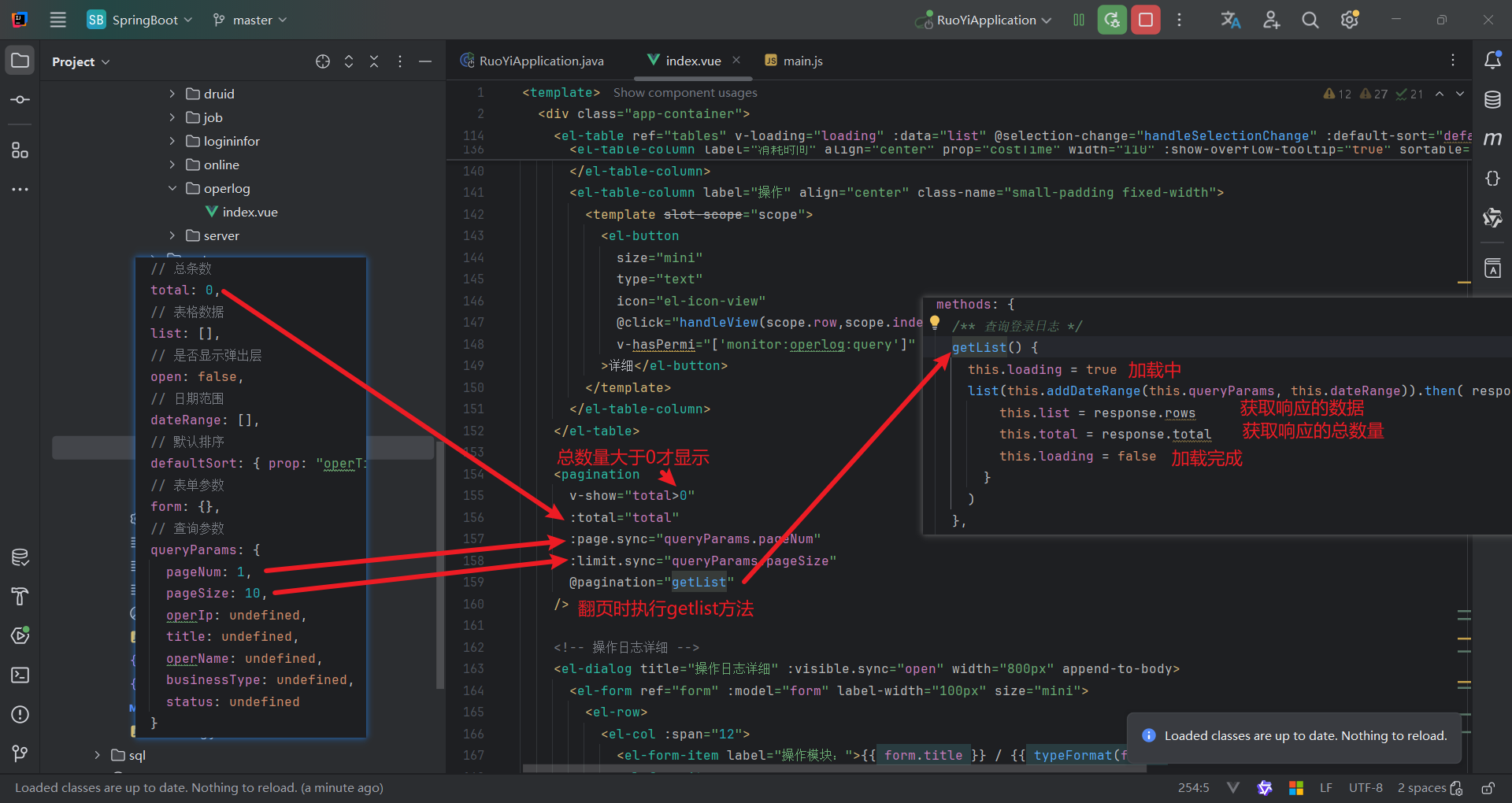Open IDE settings gear

tap(1350, 20)
